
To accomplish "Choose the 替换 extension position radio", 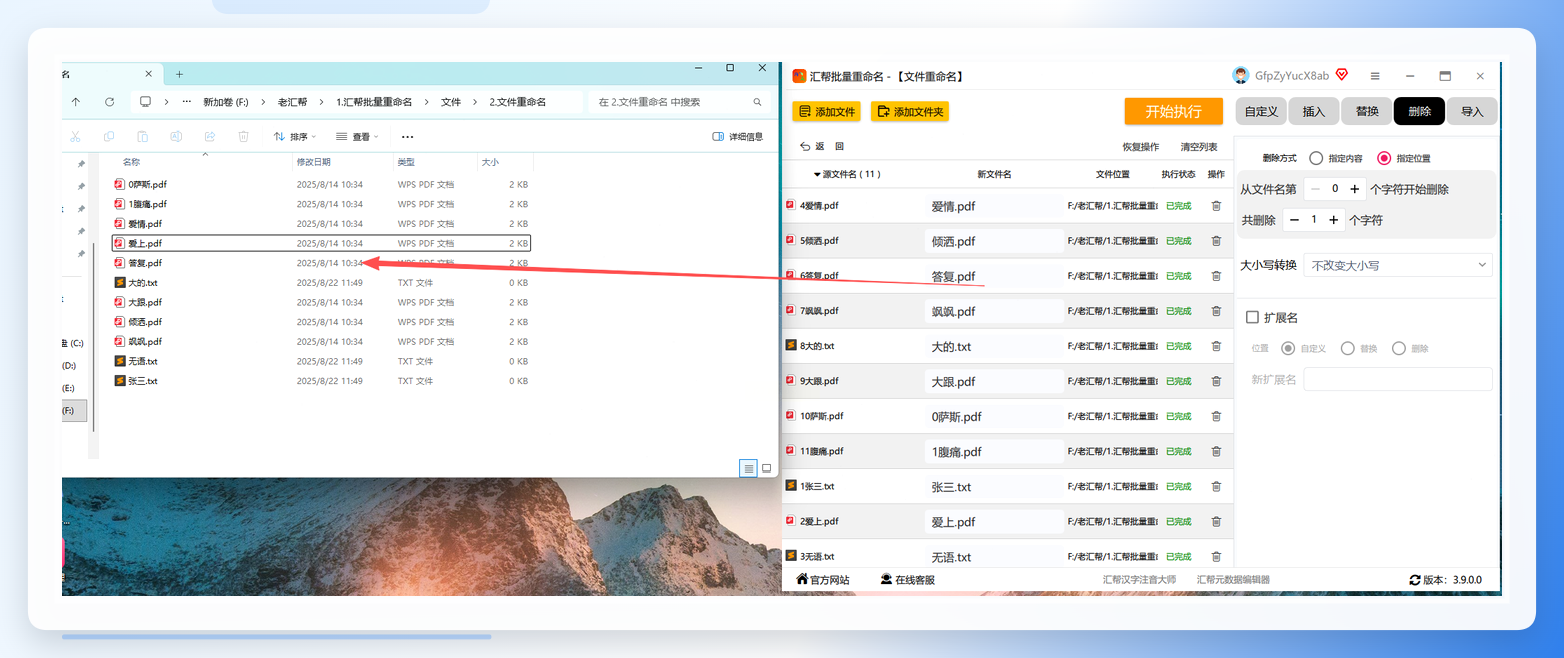I will click(1348, 348).
